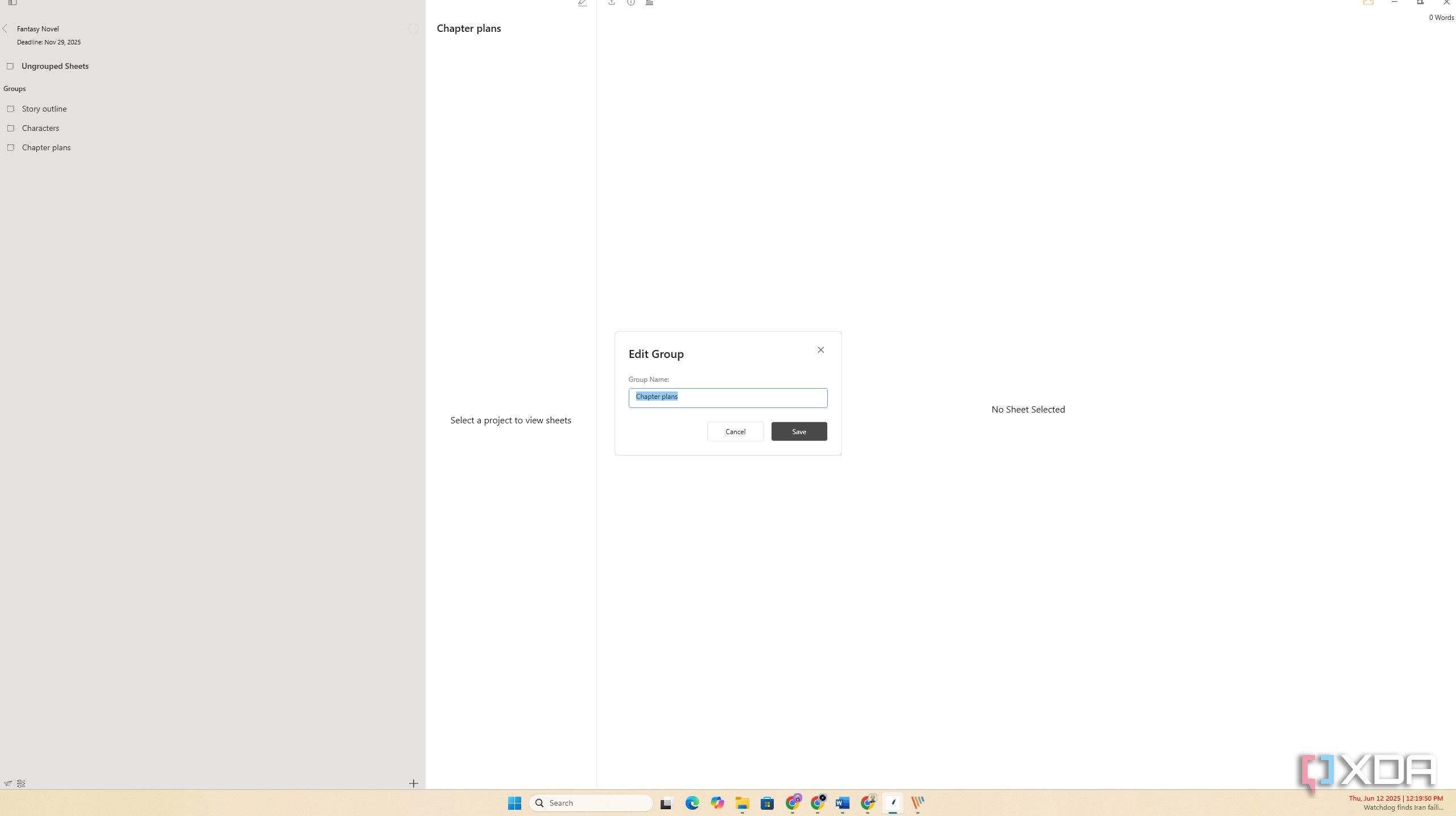
Task: Save the group name
Action: [799, 431]
